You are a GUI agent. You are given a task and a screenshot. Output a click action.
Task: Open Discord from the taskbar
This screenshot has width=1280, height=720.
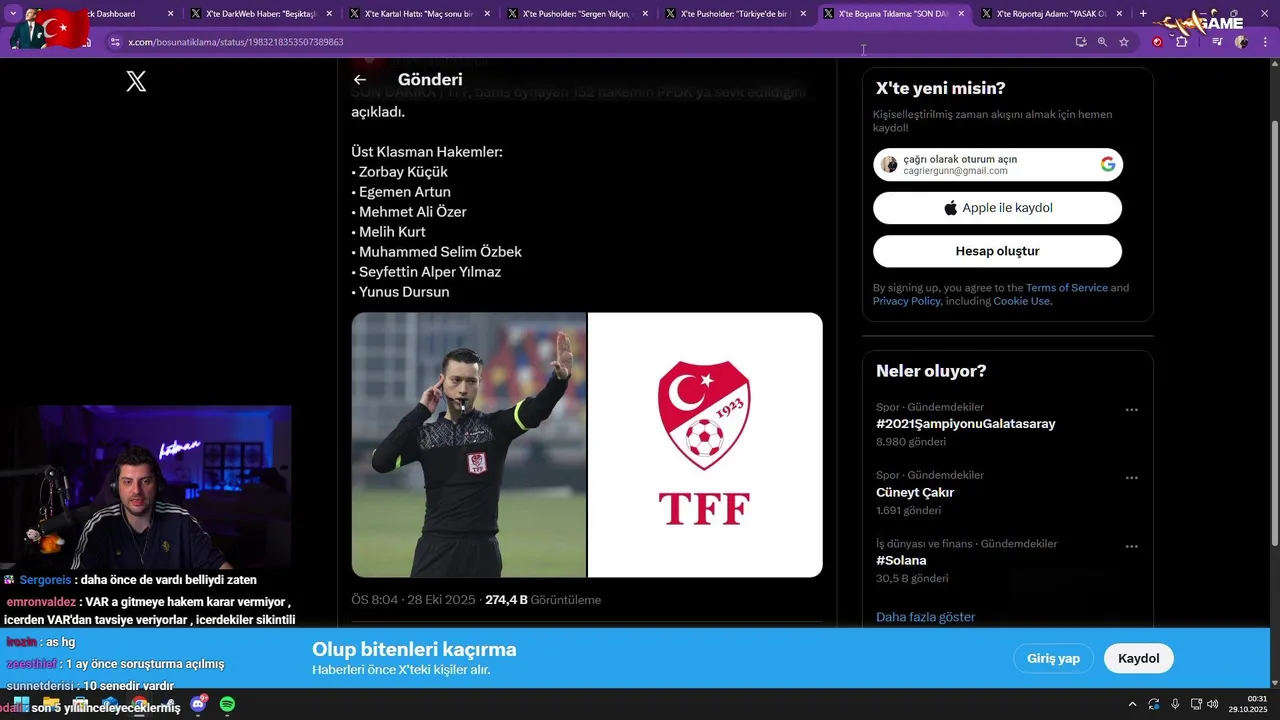(198, 704)
